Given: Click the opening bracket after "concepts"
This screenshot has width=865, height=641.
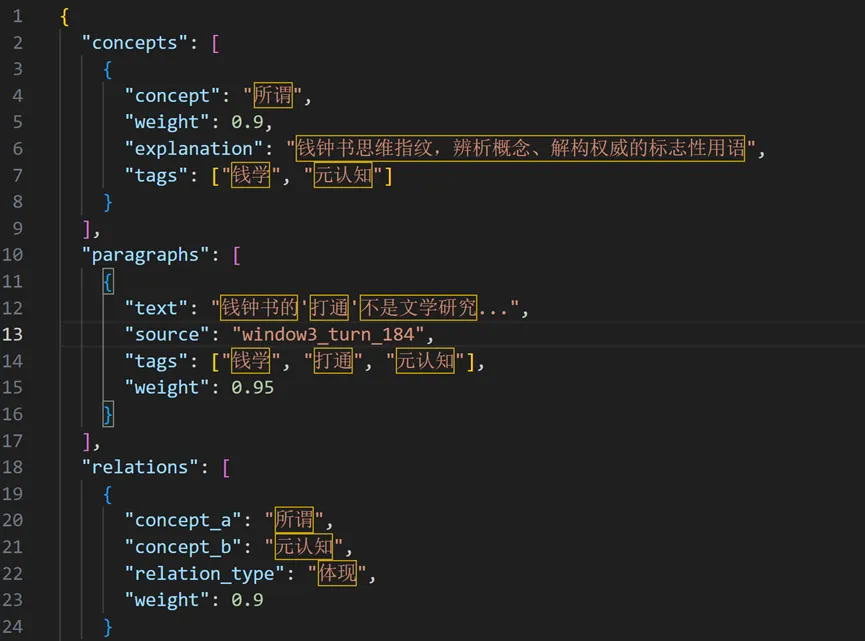Looking at the screenshot, I should click(215, 44).
